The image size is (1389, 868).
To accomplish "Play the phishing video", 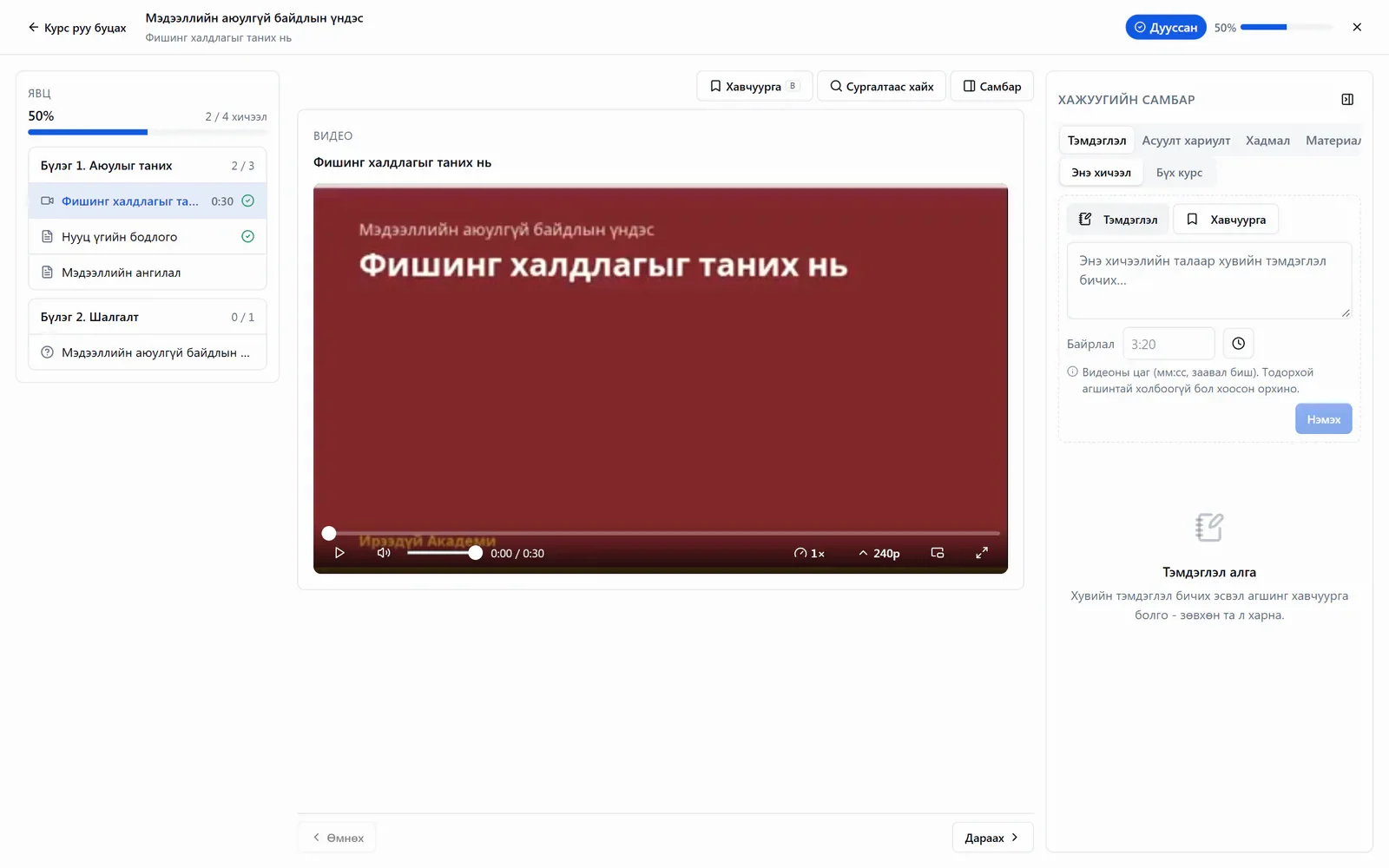I will (339, 553).
